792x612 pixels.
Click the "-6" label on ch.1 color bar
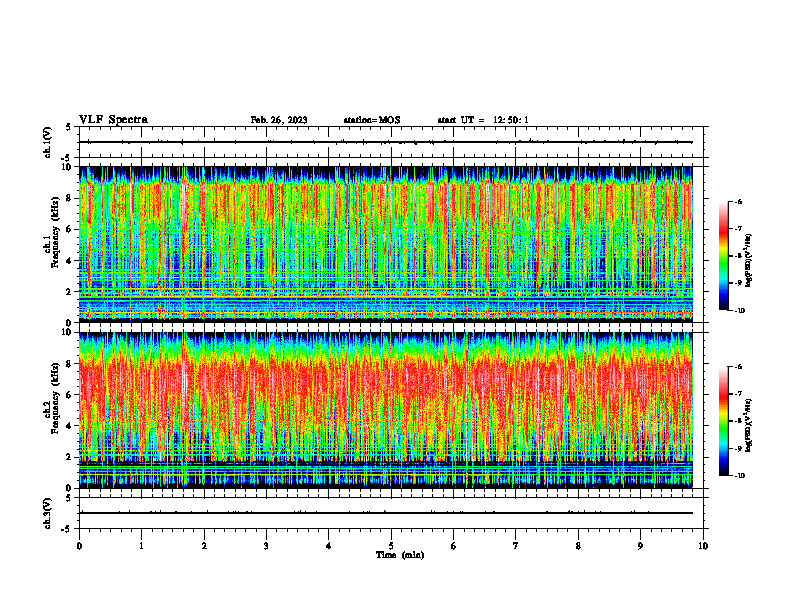(738, 201)
